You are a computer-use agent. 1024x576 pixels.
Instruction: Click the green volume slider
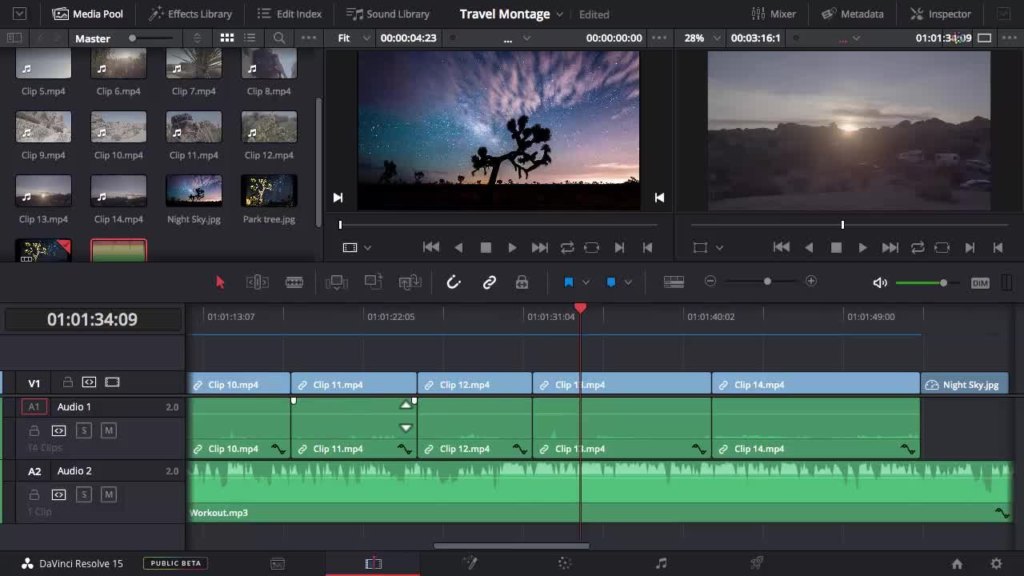921,283
